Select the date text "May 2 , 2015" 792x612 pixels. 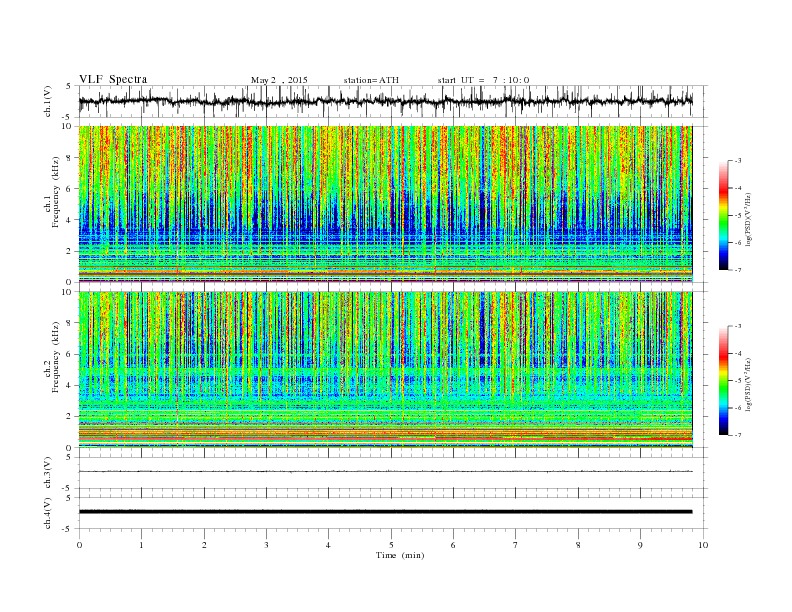[279, 80]
